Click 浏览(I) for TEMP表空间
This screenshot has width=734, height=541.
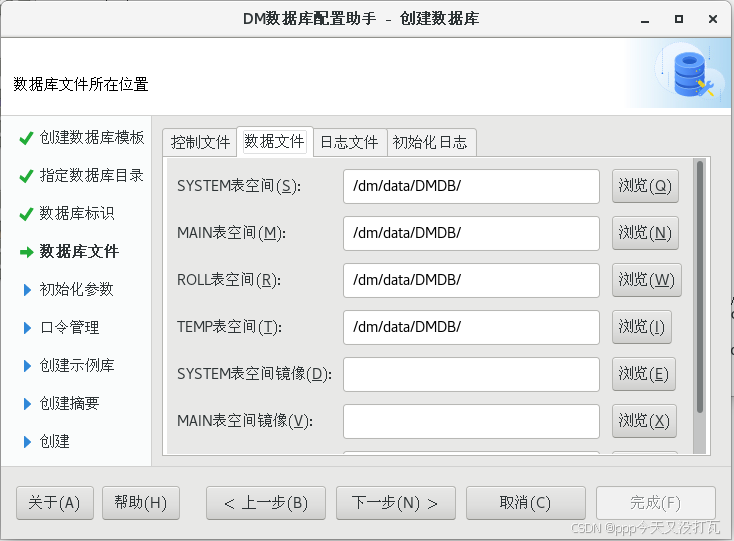[642, 327]
